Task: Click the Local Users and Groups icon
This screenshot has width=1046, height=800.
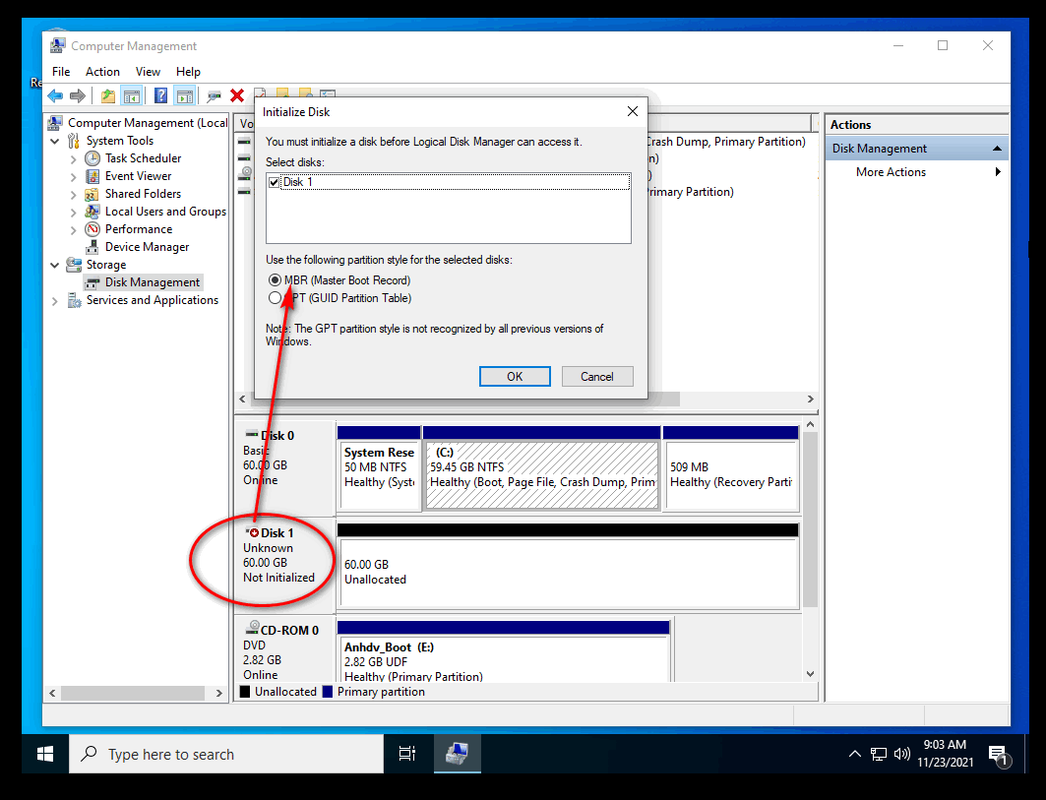Action: (x=92, y=212)
